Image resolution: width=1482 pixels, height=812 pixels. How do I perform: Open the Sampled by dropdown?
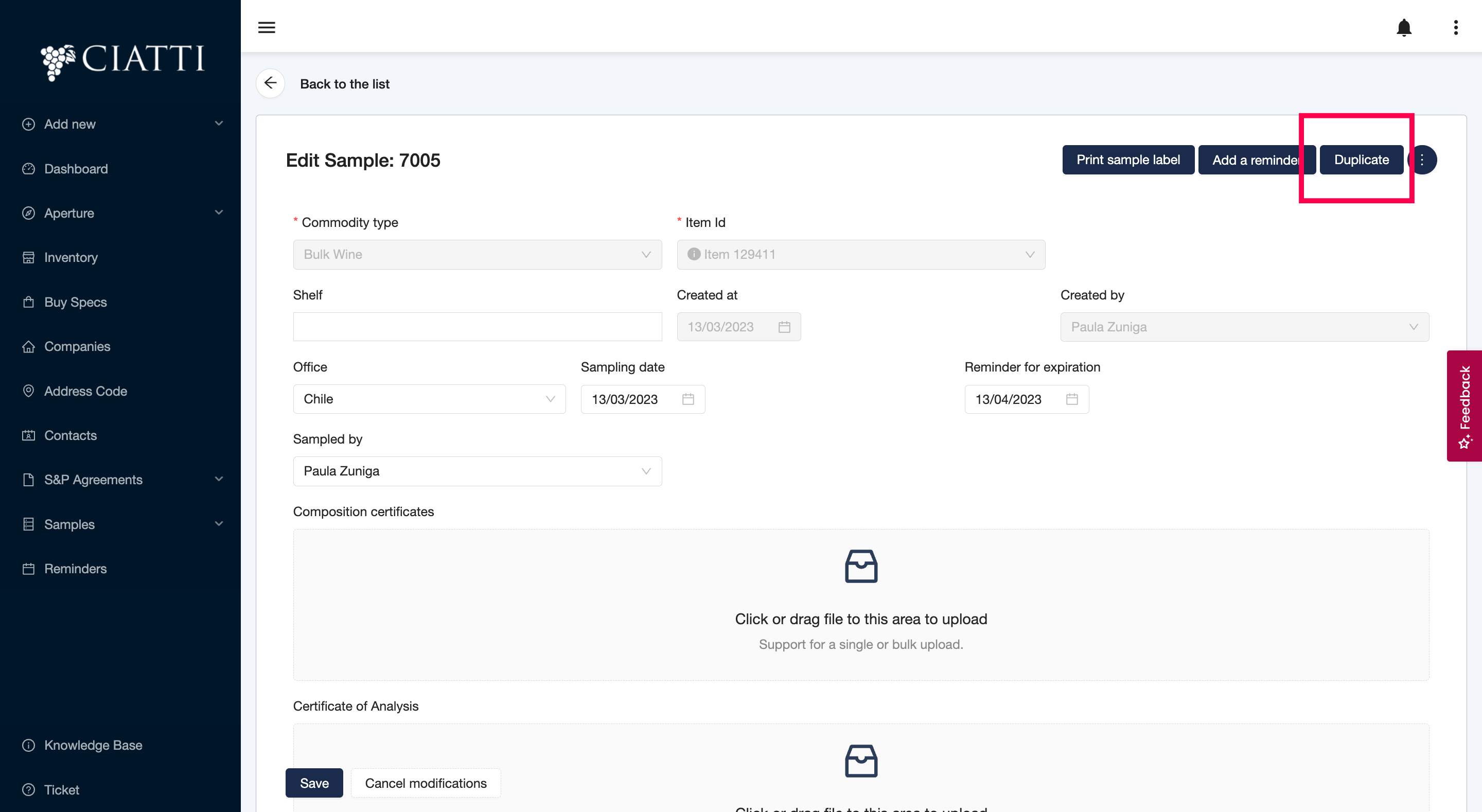[x=477, y=471]
